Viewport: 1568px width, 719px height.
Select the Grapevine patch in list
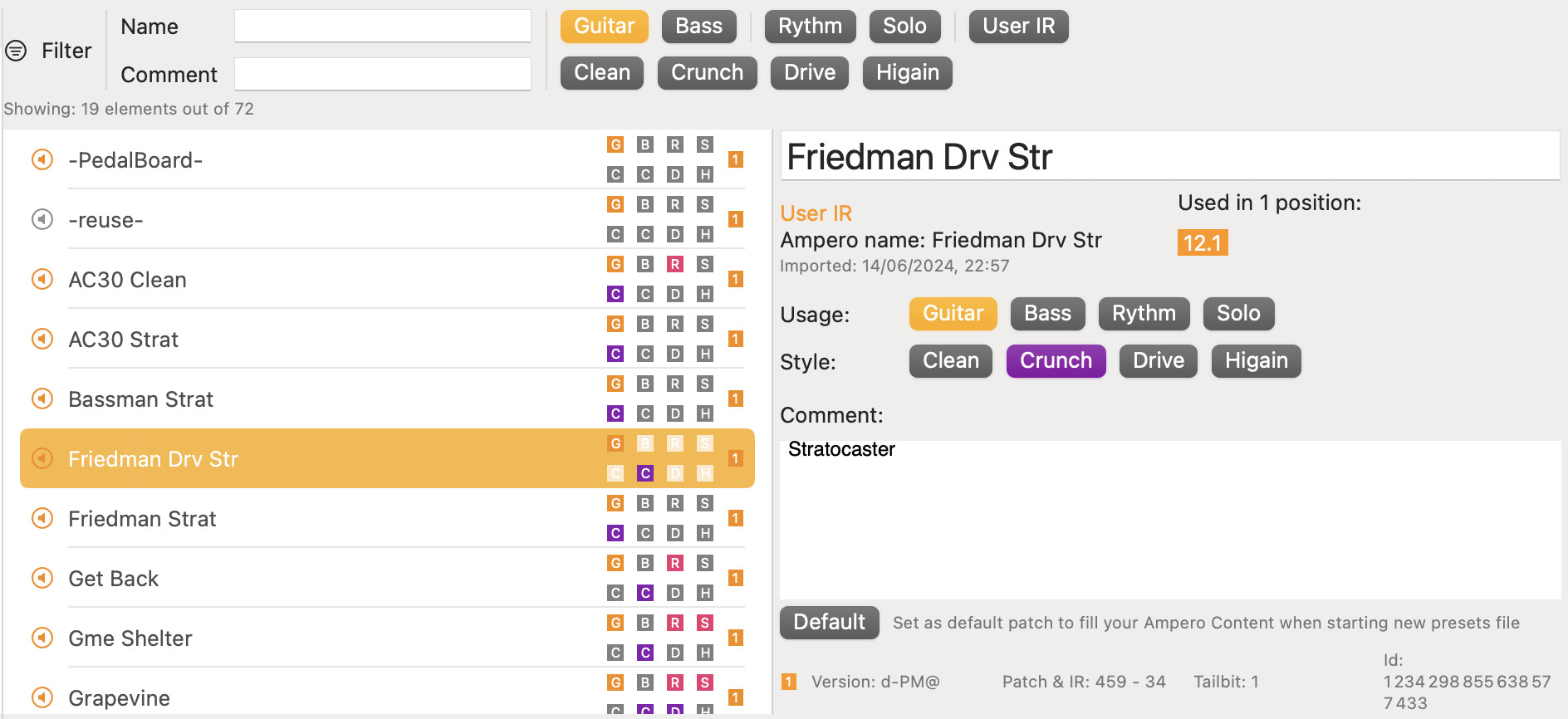(x=120, y=697)
